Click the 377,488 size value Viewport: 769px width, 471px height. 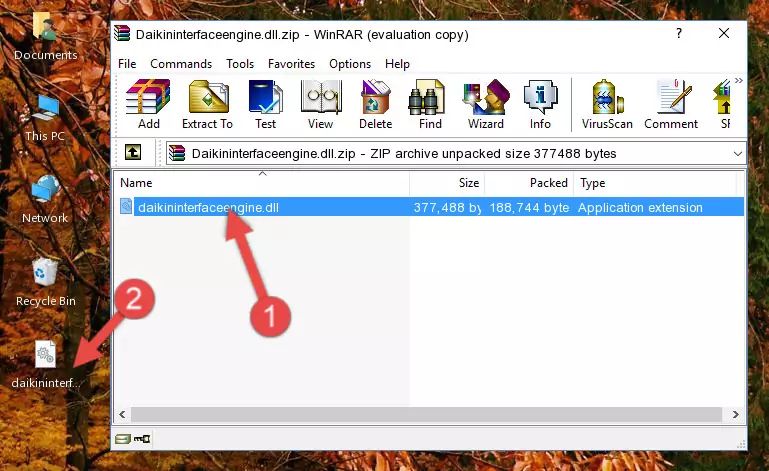click(x=447, y=208)
